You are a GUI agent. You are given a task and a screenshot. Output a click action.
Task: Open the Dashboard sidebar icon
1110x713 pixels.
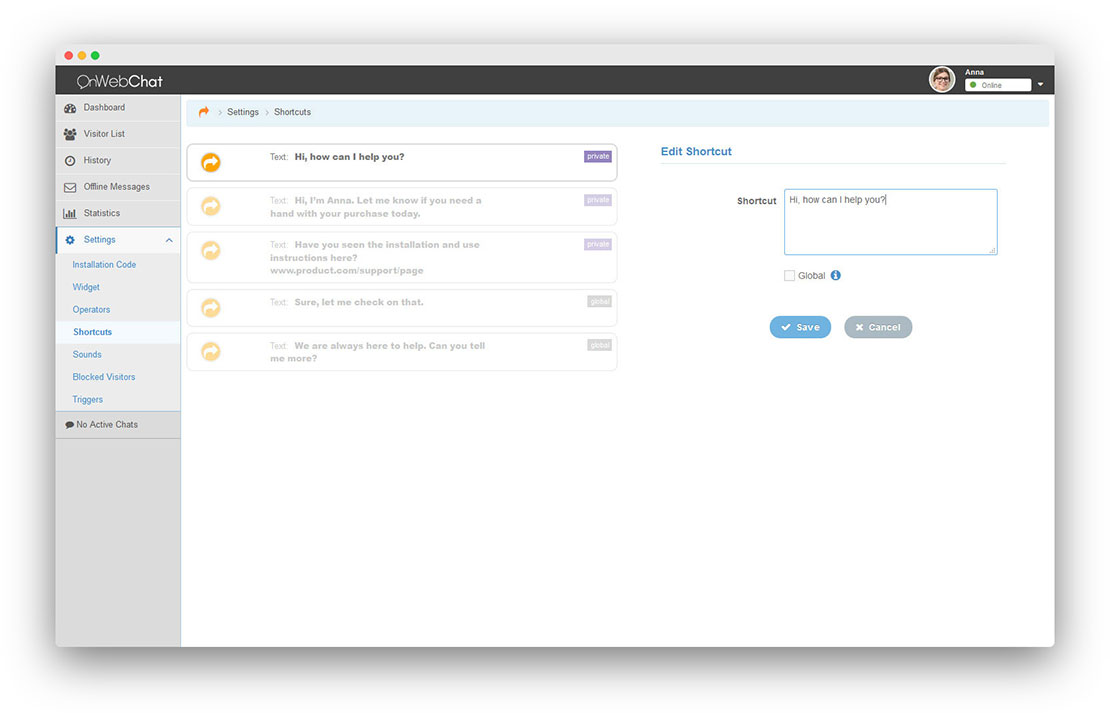[69, 107]
